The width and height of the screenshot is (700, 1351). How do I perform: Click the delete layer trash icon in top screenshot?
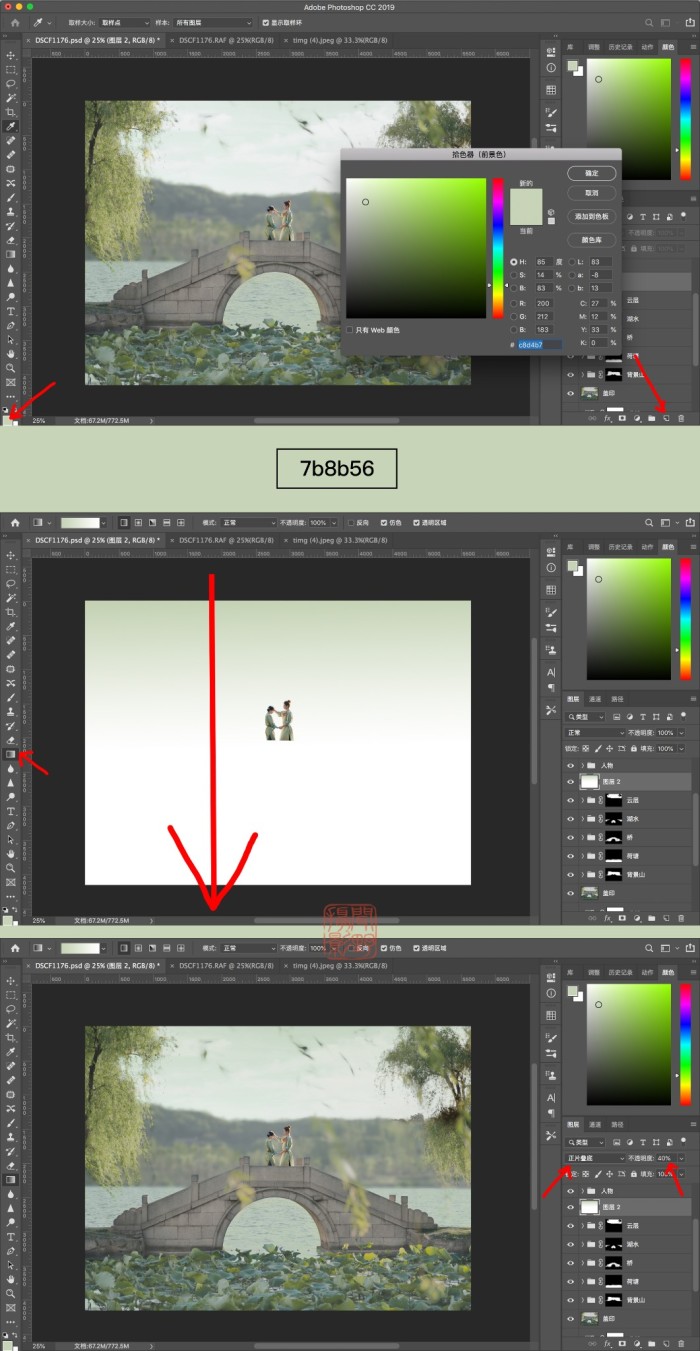point(681,418)
